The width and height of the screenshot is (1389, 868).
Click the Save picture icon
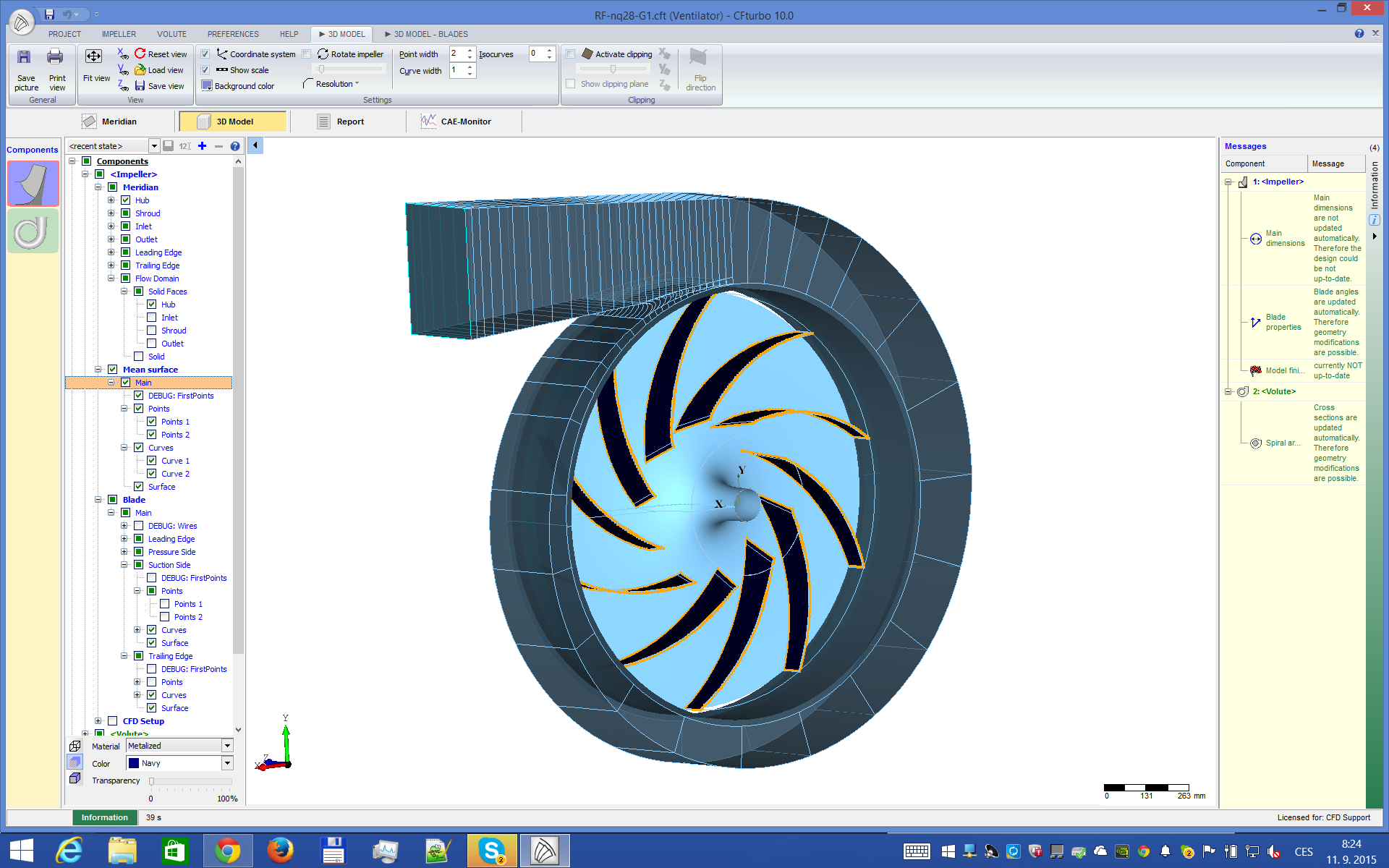(x=25, y=58)
